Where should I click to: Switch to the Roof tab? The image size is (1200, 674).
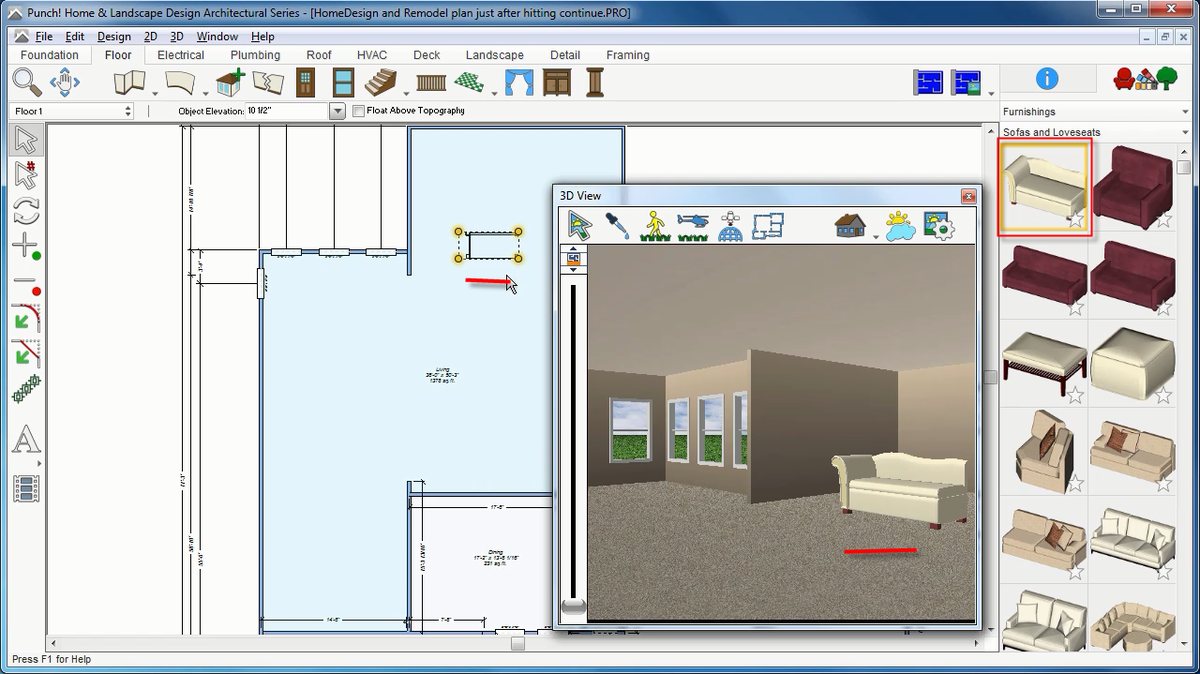point(319,55)
